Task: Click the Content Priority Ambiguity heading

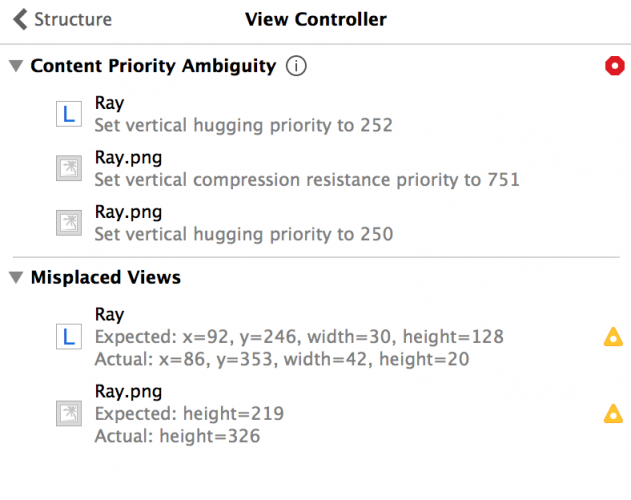Action: pos(153,67)
